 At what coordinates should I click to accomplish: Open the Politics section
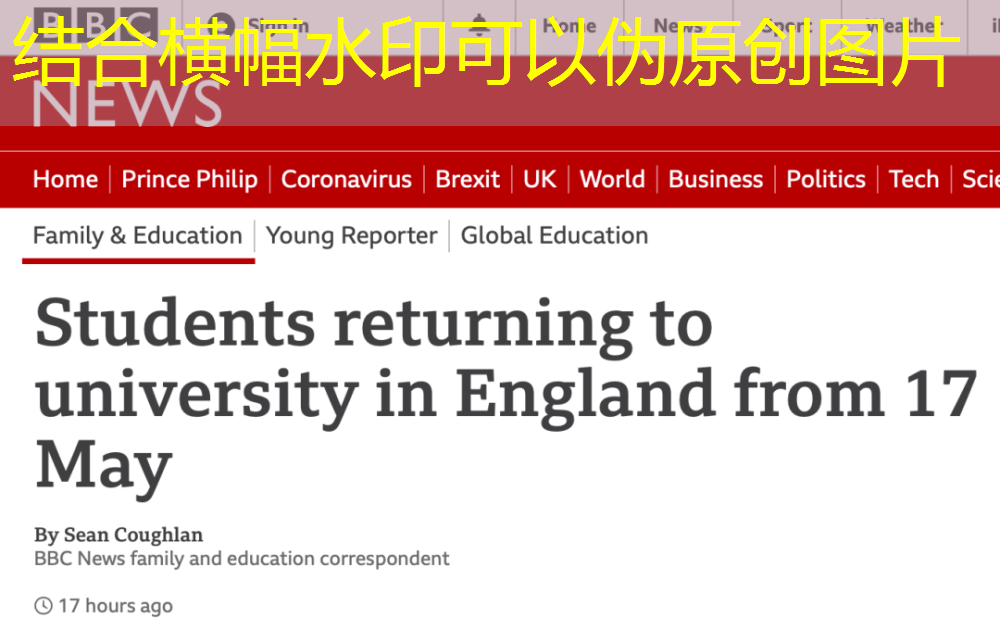[825, 179]
